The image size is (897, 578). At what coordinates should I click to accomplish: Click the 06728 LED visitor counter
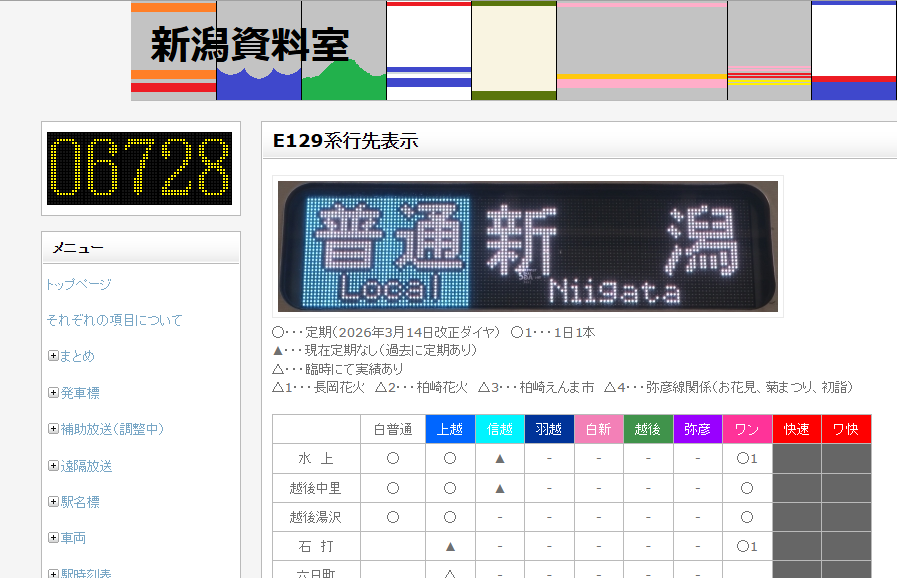(x=140, y=168)
